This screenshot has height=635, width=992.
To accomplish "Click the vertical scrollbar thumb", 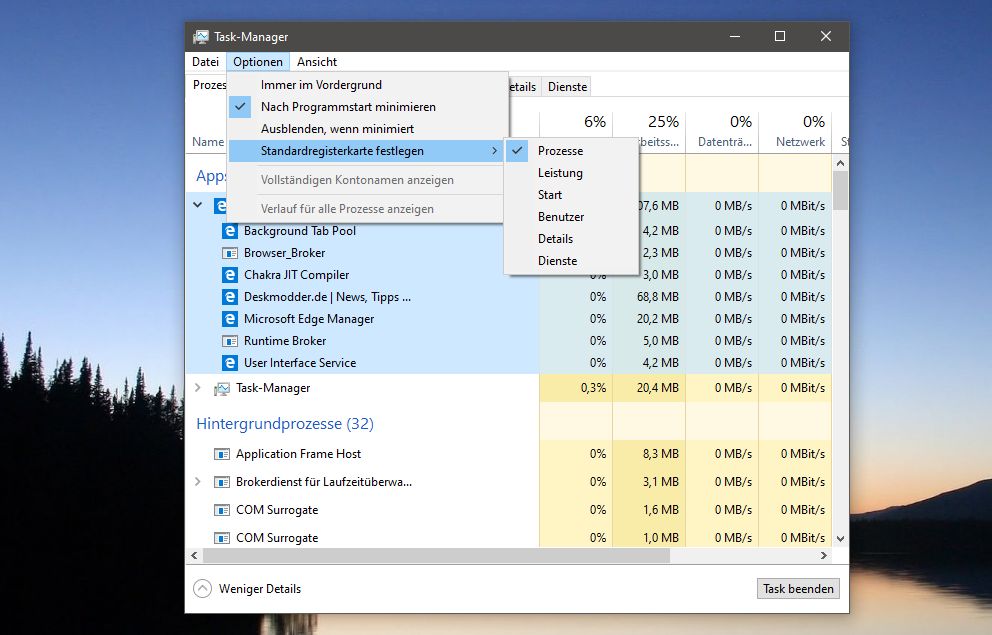I will (840, 190).
